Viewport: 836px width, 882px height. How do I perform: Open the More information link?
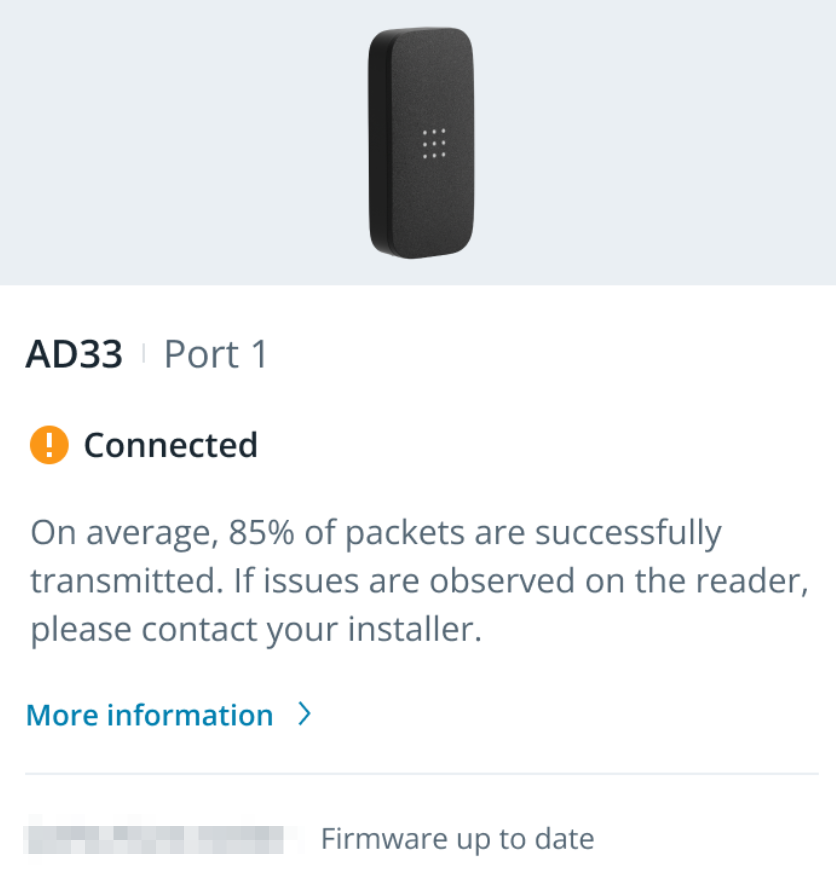[149, 715]
